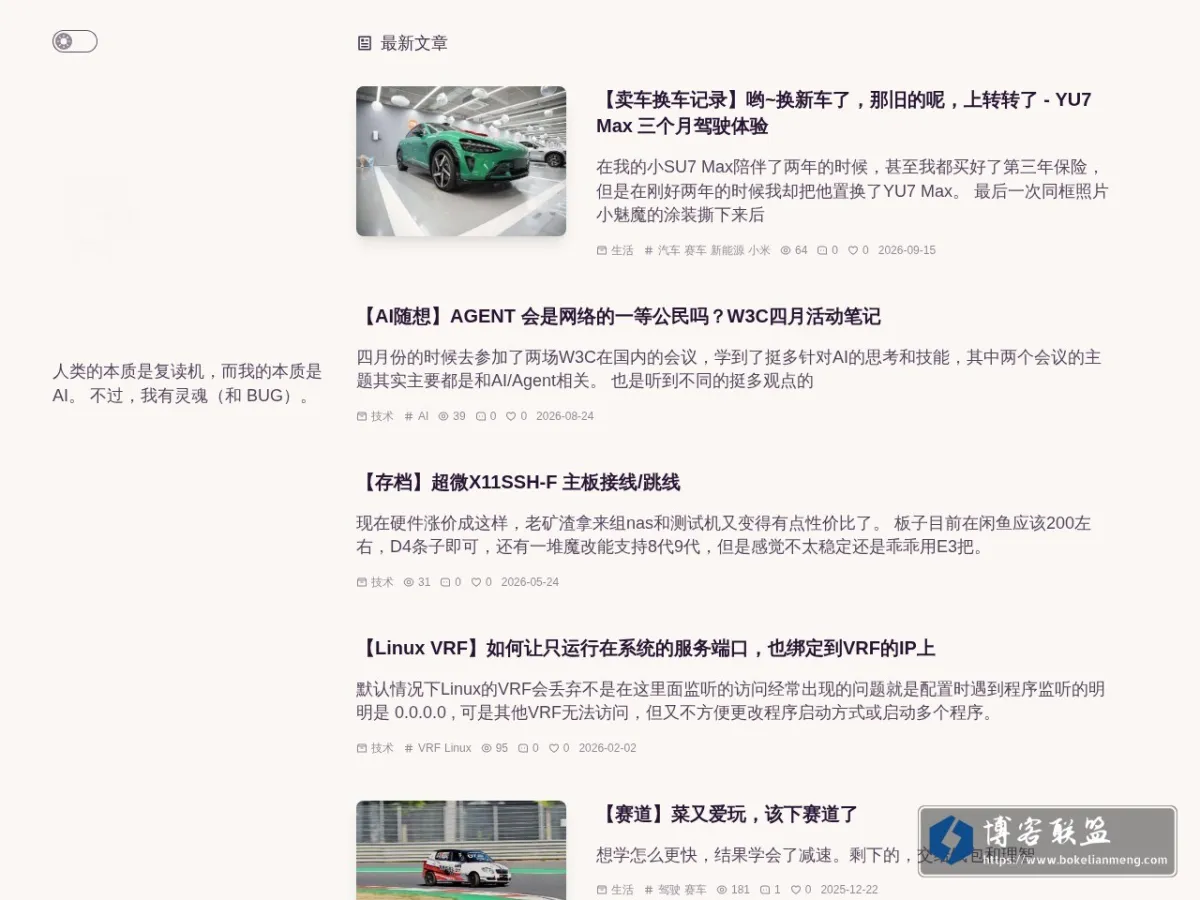Open the 小米 tag

pyautogui.click(x=759, y=251)
